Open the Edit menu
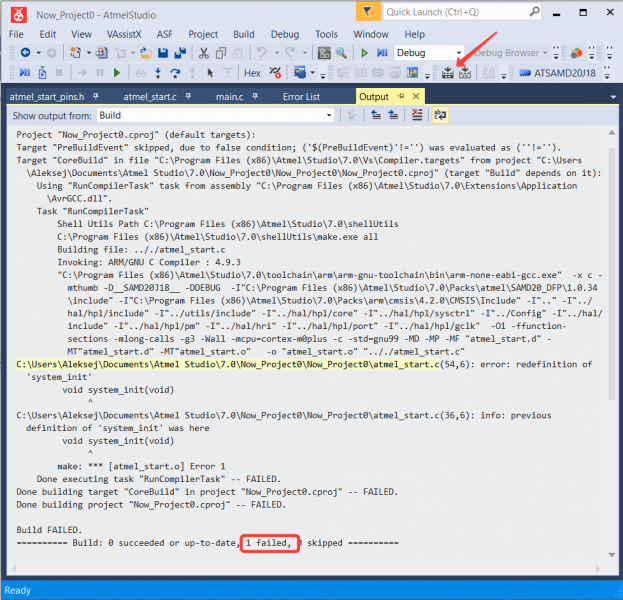623x600 pixels. click(48, 34)
